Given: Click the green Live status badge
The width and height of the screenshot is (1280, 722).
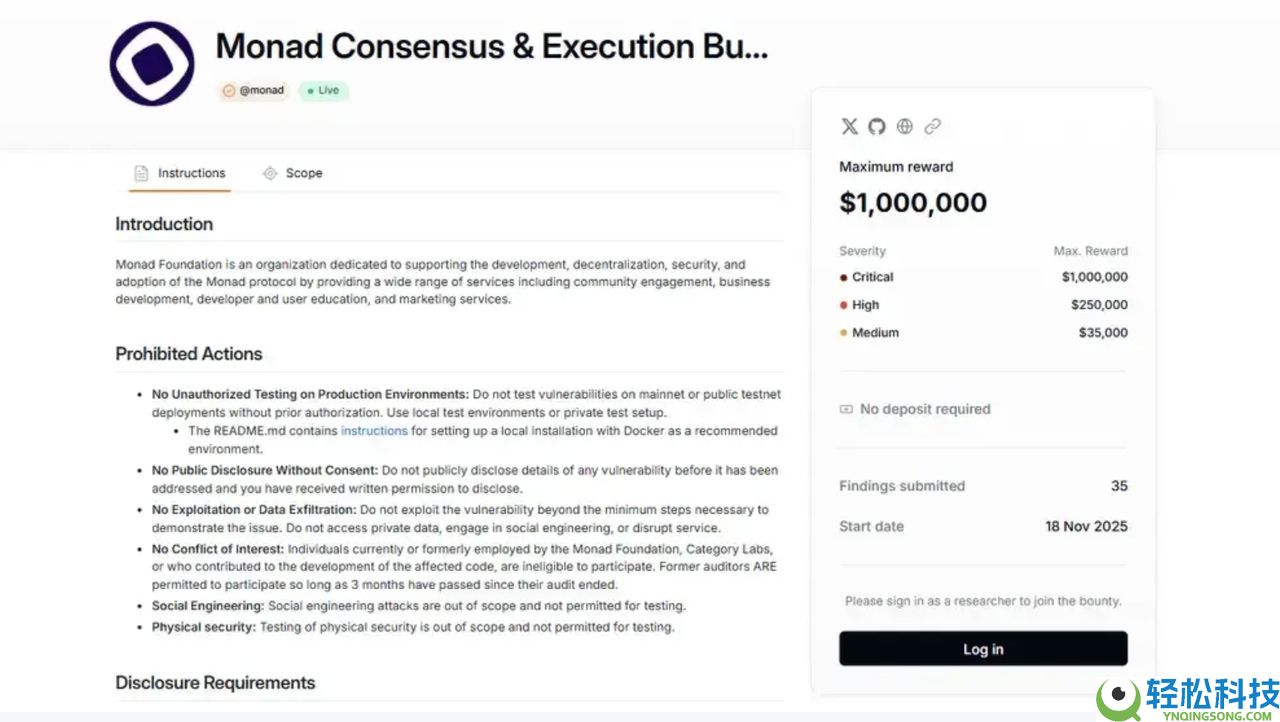Looking at the screenshot, I should tap(323, 91).
